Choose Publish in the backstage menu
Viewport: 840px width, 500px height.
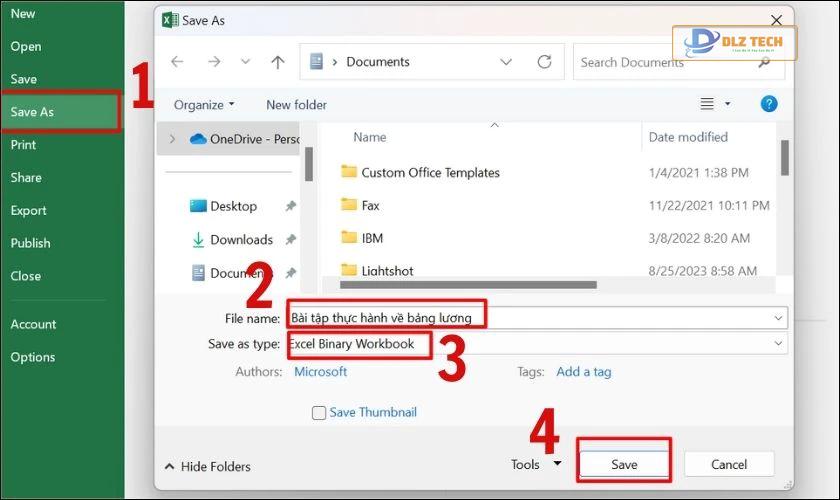tap(31, 243)
